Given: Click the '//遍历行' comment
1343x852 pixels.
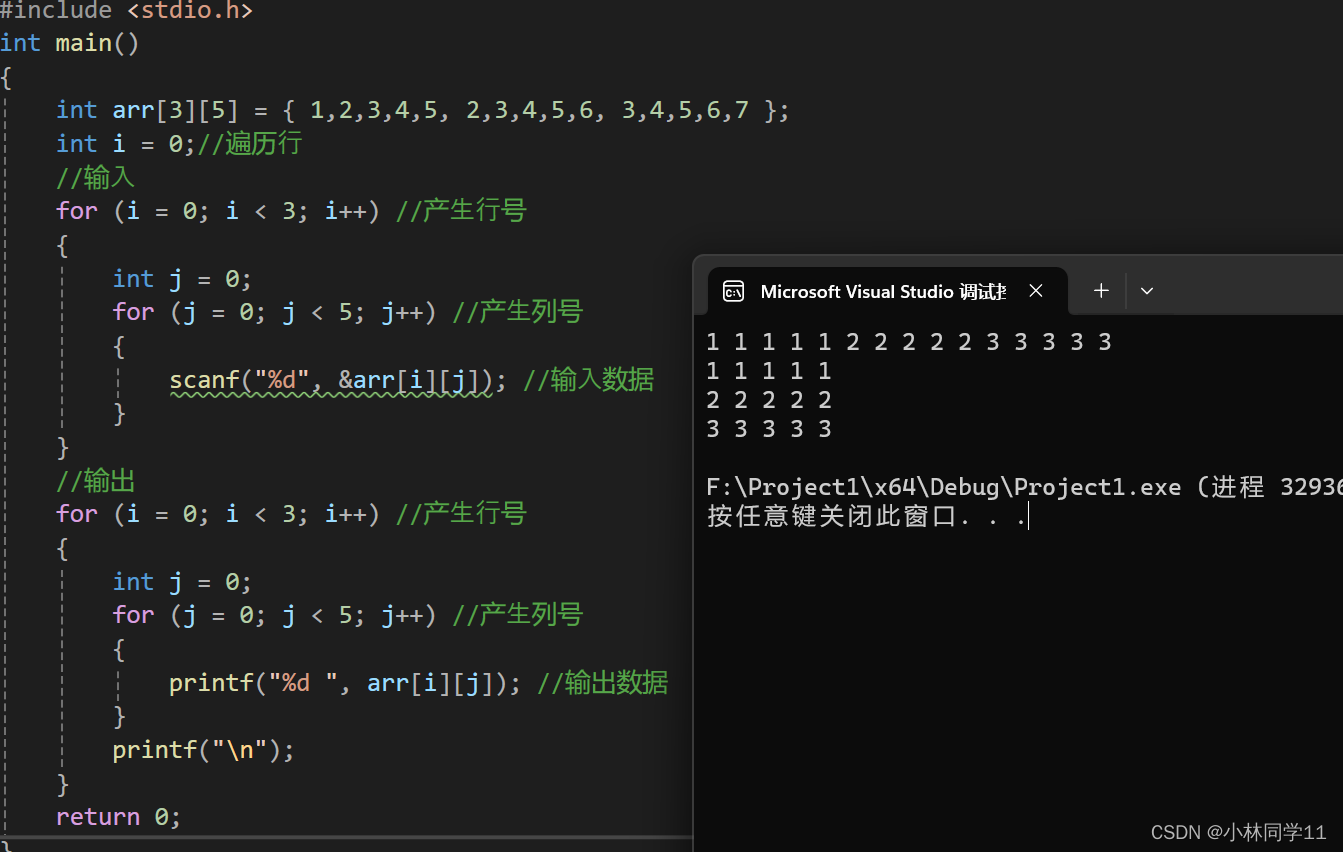Looking at the screenshot, I should point(249,144).
